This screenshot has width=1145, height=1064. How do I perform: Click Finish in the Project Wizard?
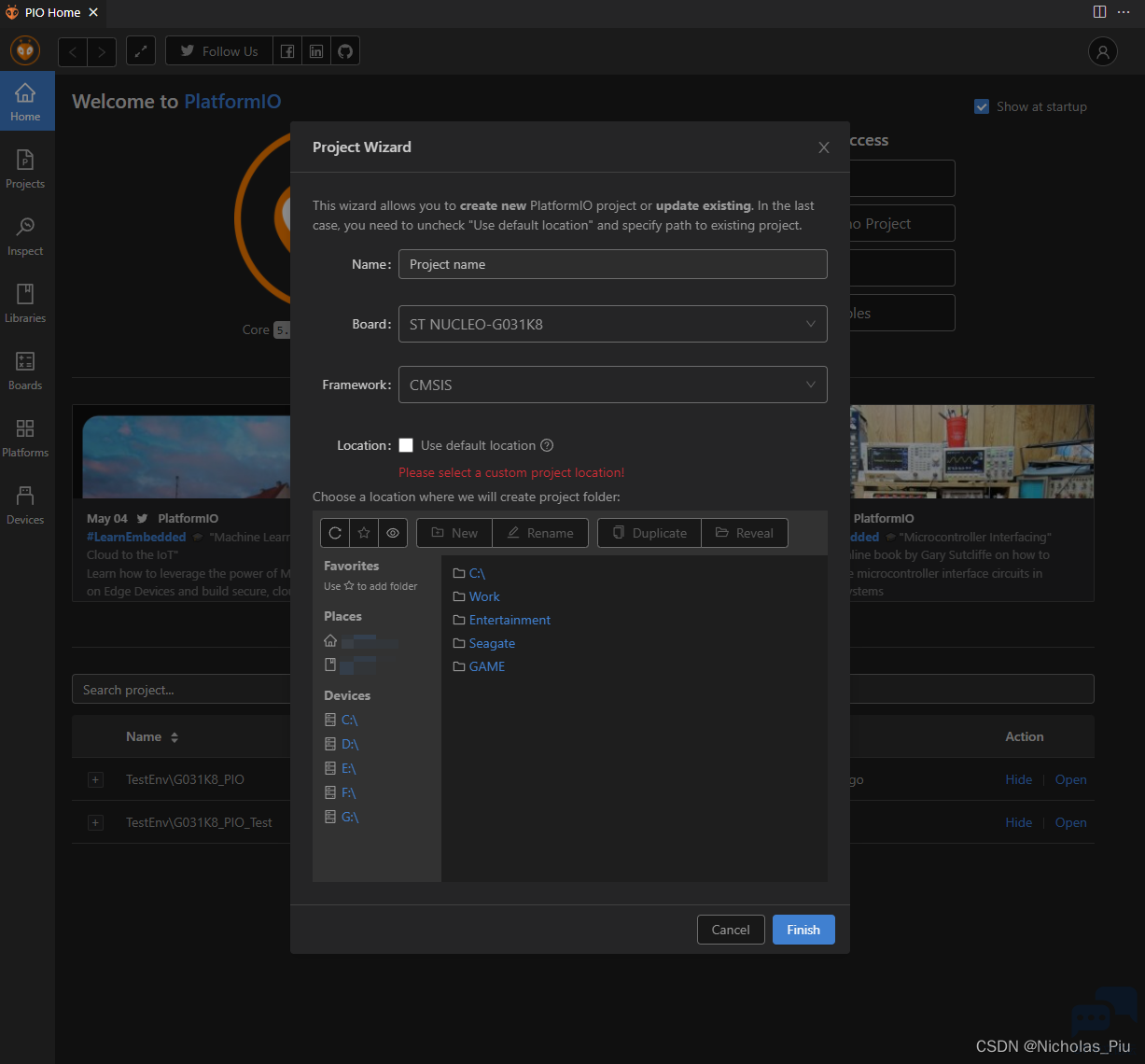[x=803, y=930]
